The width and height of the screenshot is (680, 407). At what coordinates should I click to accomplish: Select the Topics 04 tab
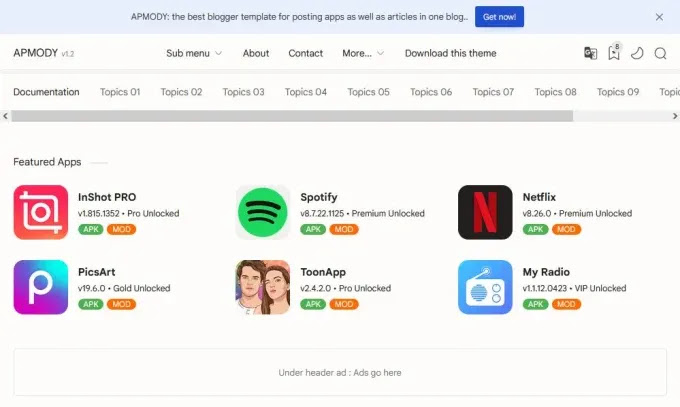click(306, 92)
